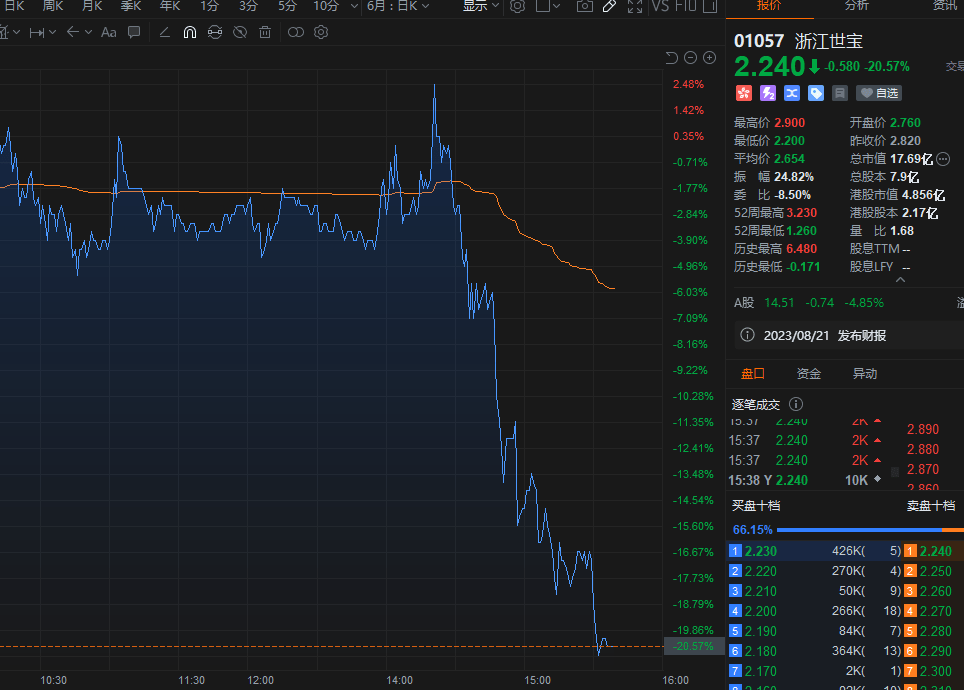Take a chart snapshot with camera icon
The image size is (964, 690).
tap(585, 6)
